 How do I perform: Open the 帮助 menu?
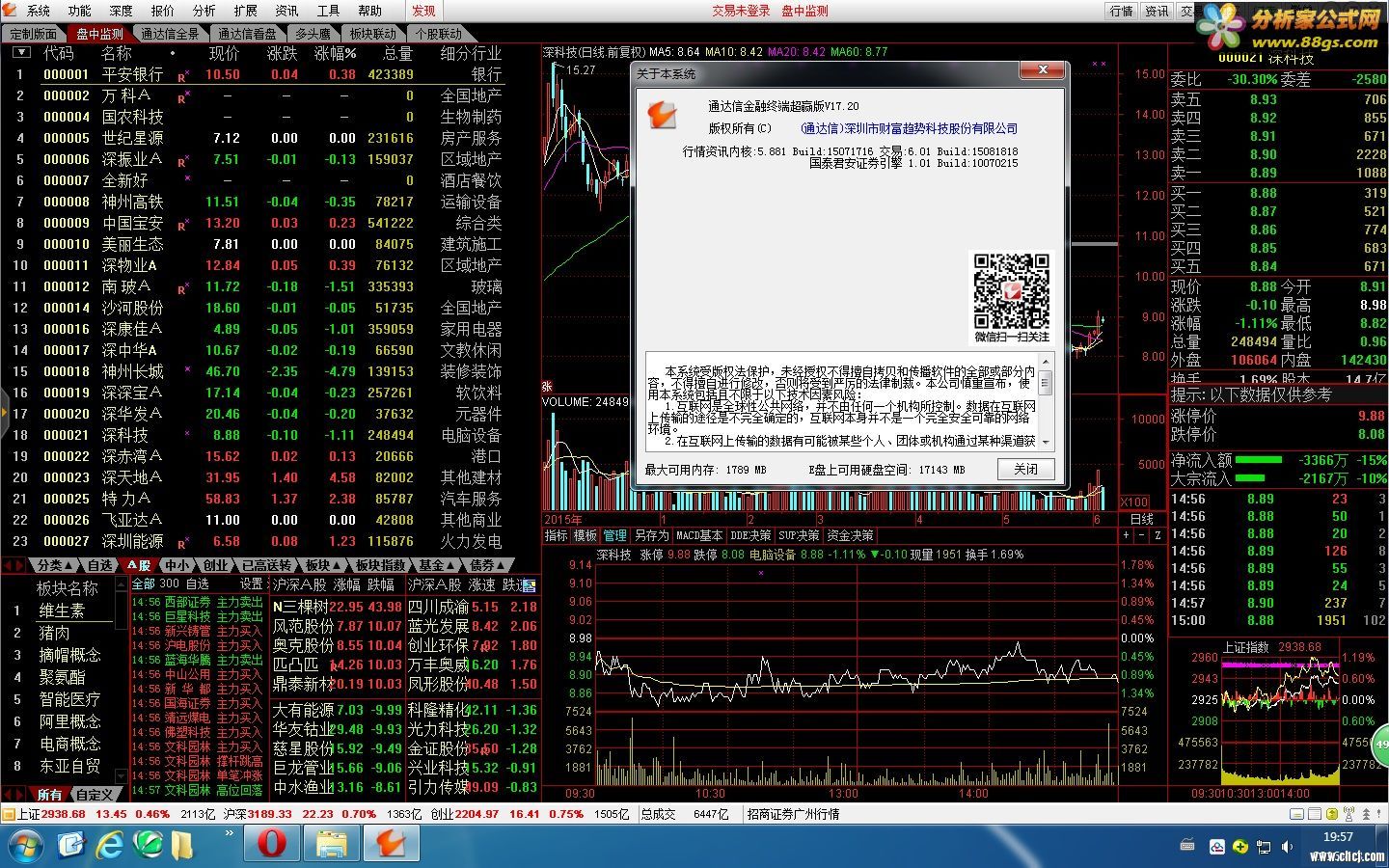(370, 11)
